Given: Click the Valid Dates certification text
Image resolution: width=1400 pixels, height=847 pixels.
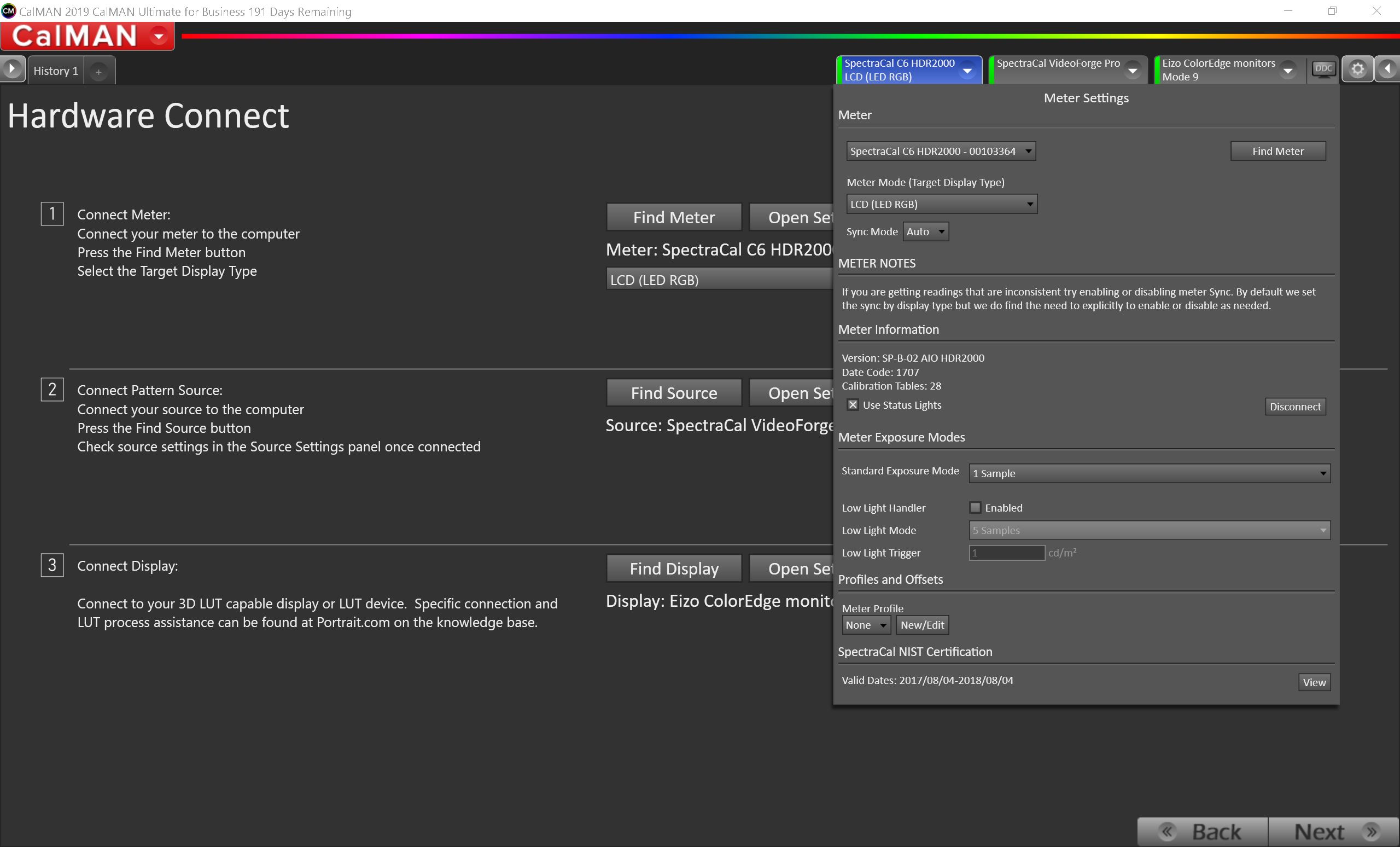Looking at the screenshot, I should coord(927,680).
